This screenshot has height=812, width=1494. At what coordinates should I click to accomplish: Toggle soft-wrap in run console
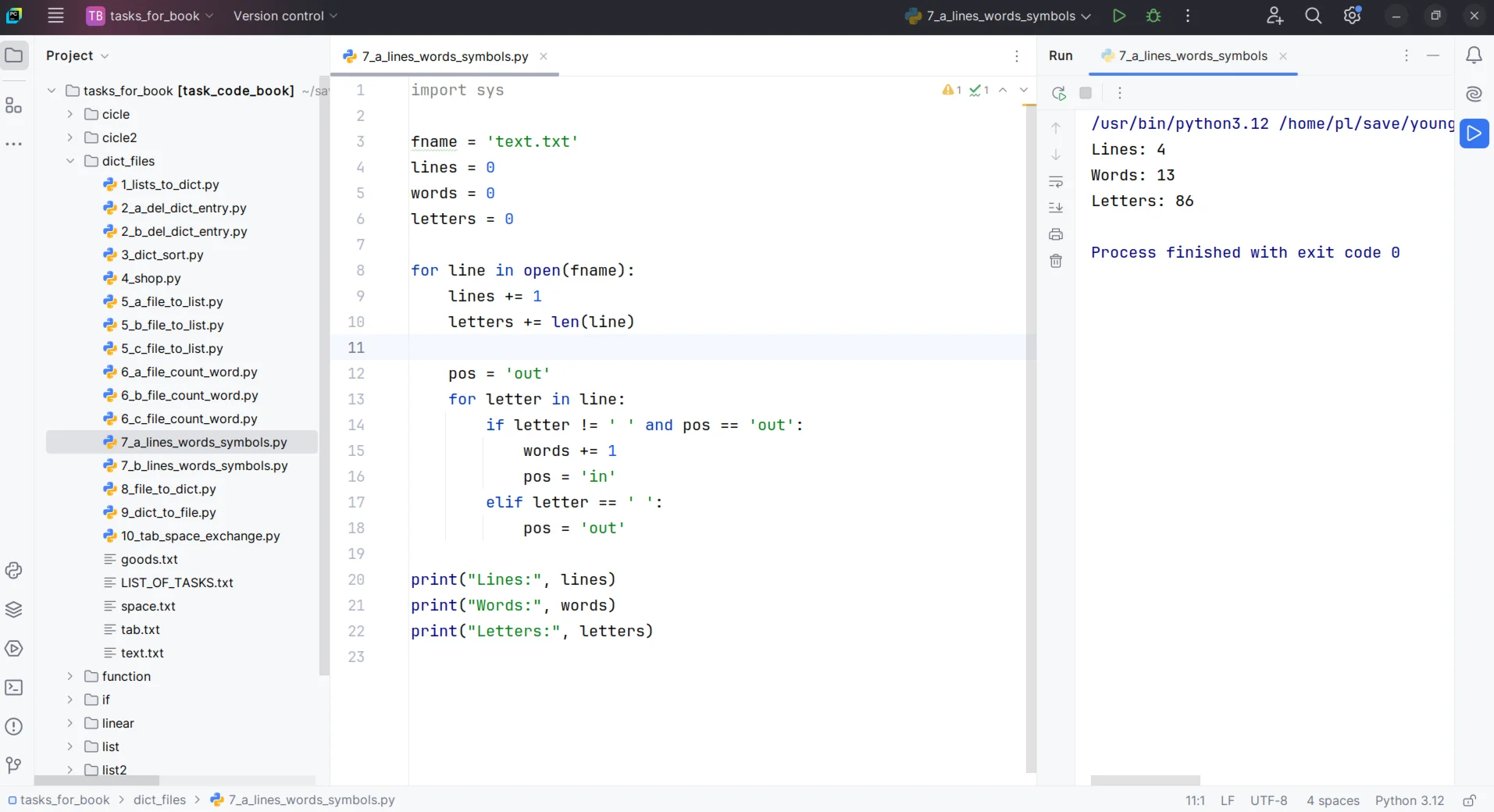click(x=1056, y=182)
